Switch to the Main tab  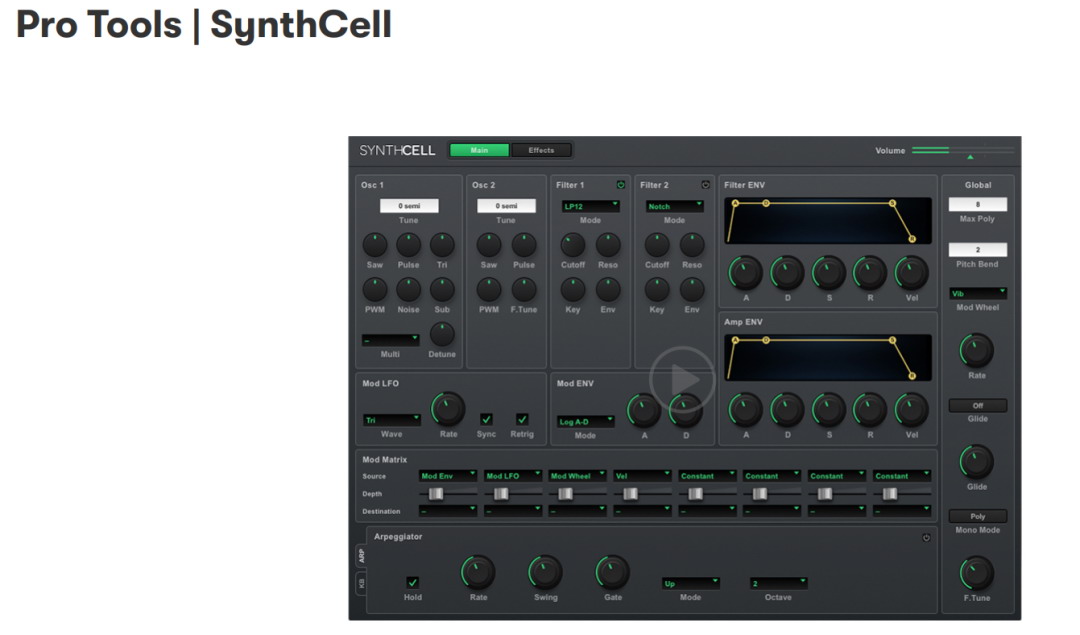pyautogui.click(x=479, y=150)
